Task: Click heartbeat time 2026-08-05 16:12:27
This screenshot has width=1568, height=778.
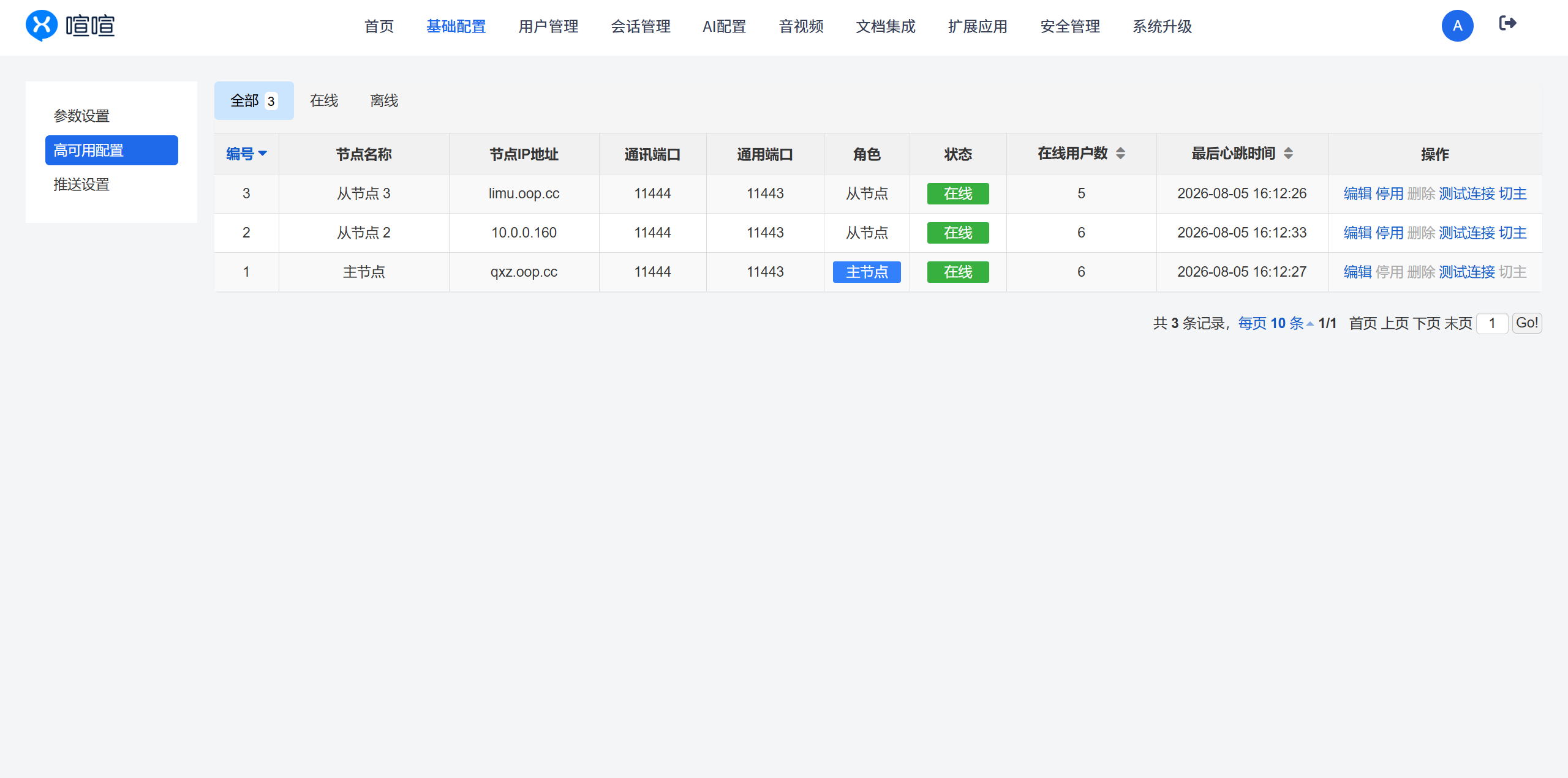Action: coord(1242,272)
